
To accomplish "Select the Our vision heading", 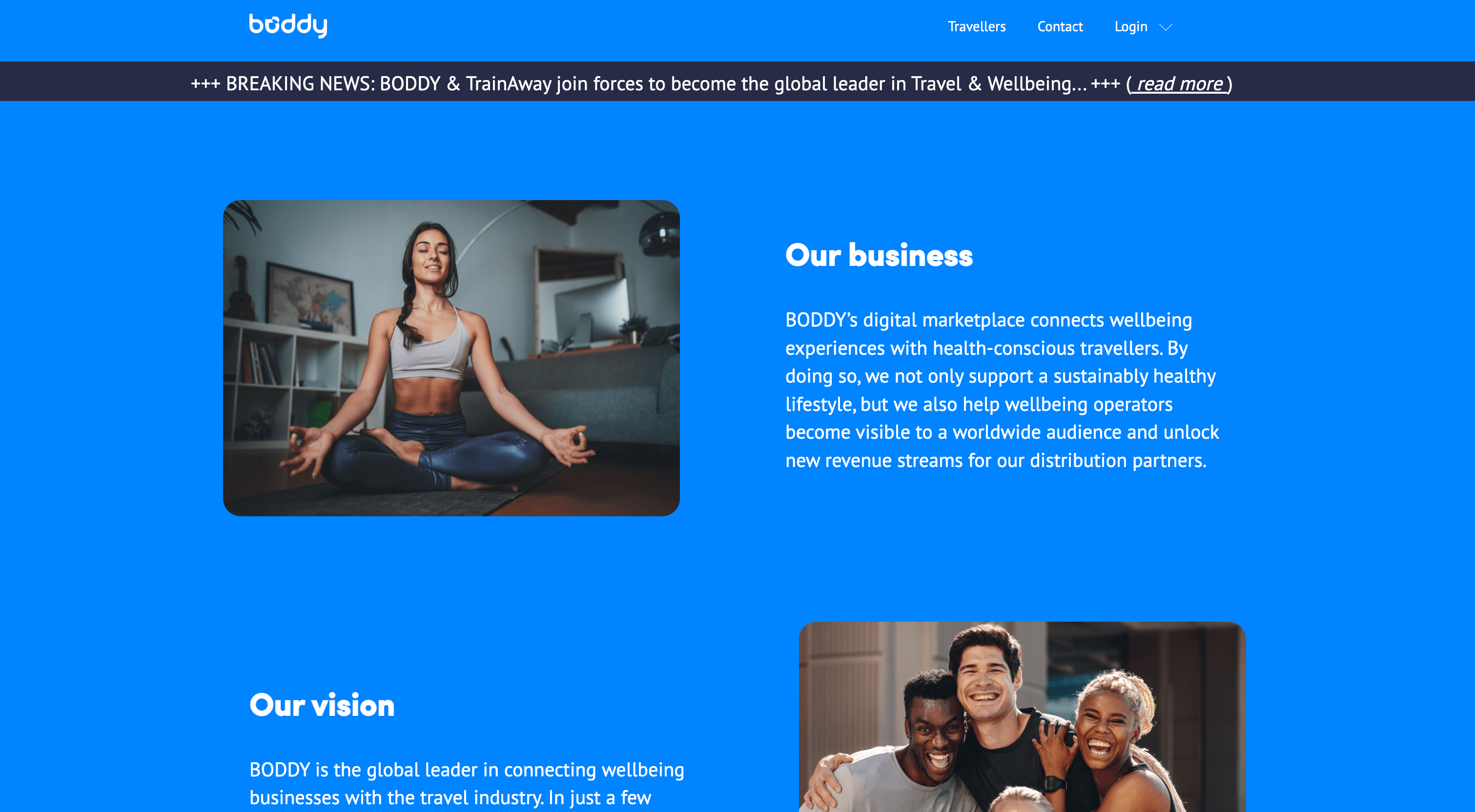I will tap(322, 705).
